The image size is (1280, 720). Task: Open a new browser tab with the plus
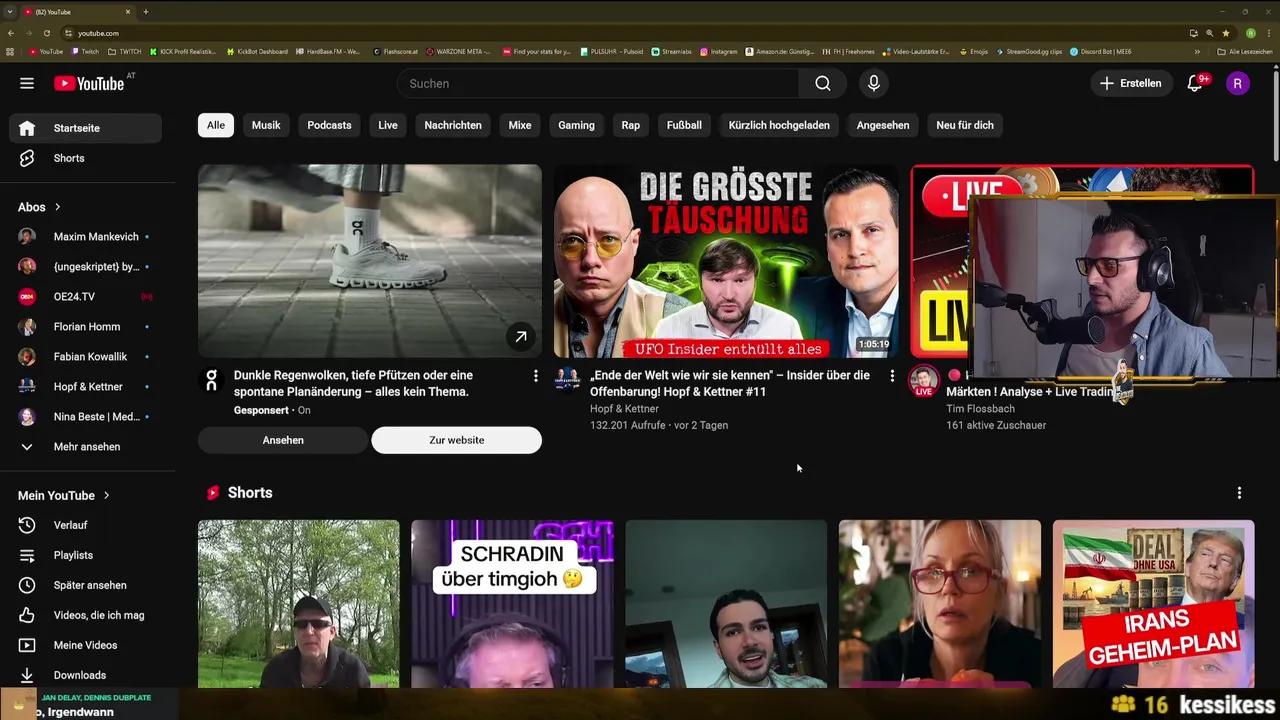tap(146, 12)
